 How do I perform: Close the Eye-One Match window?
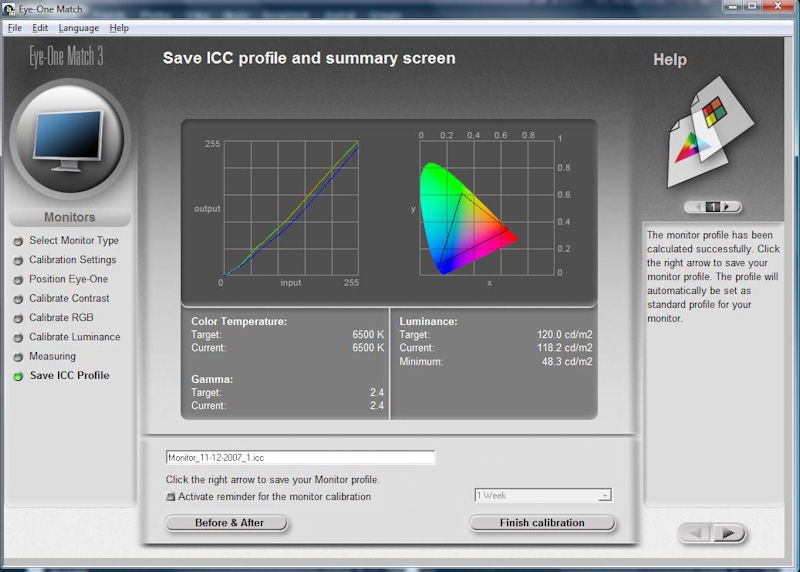(x=778, y=7)
